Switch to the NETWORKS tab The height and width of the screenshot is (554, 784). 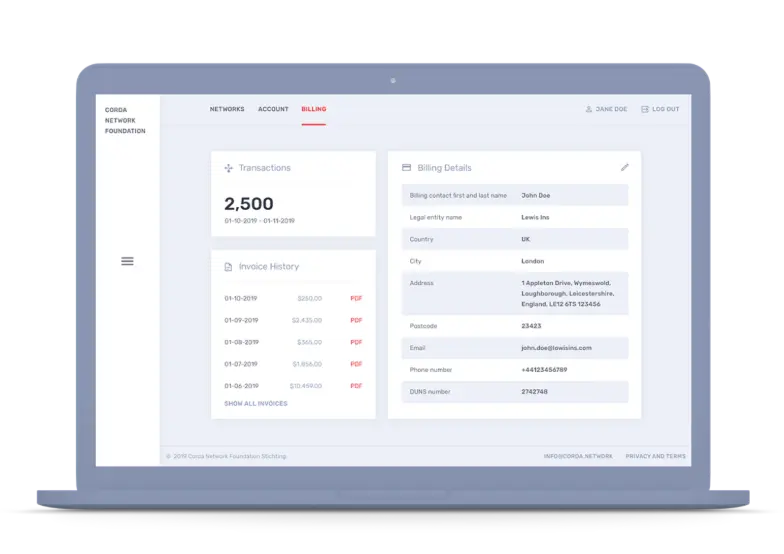coord(227,109)
